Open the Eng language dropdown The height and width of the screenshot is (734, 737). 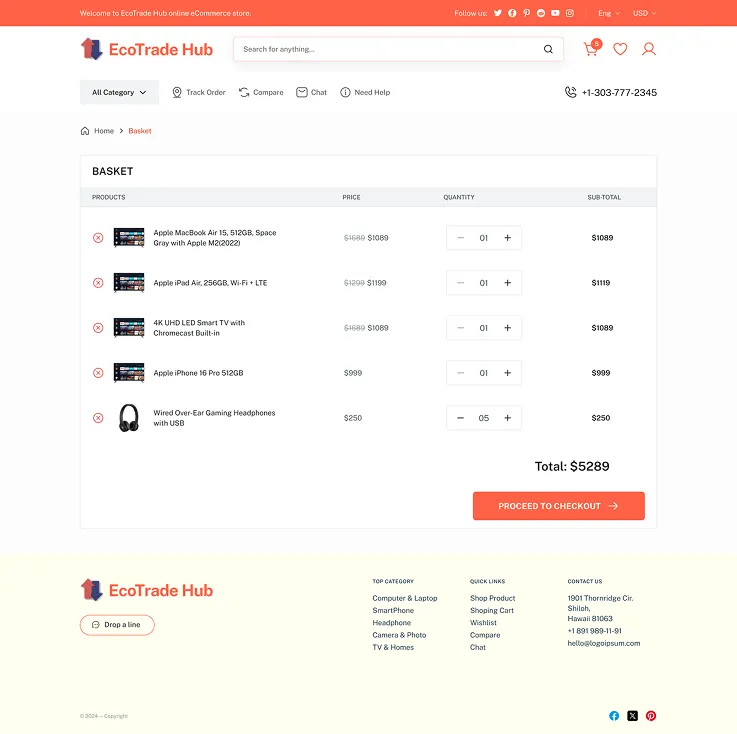click(609, 13)
